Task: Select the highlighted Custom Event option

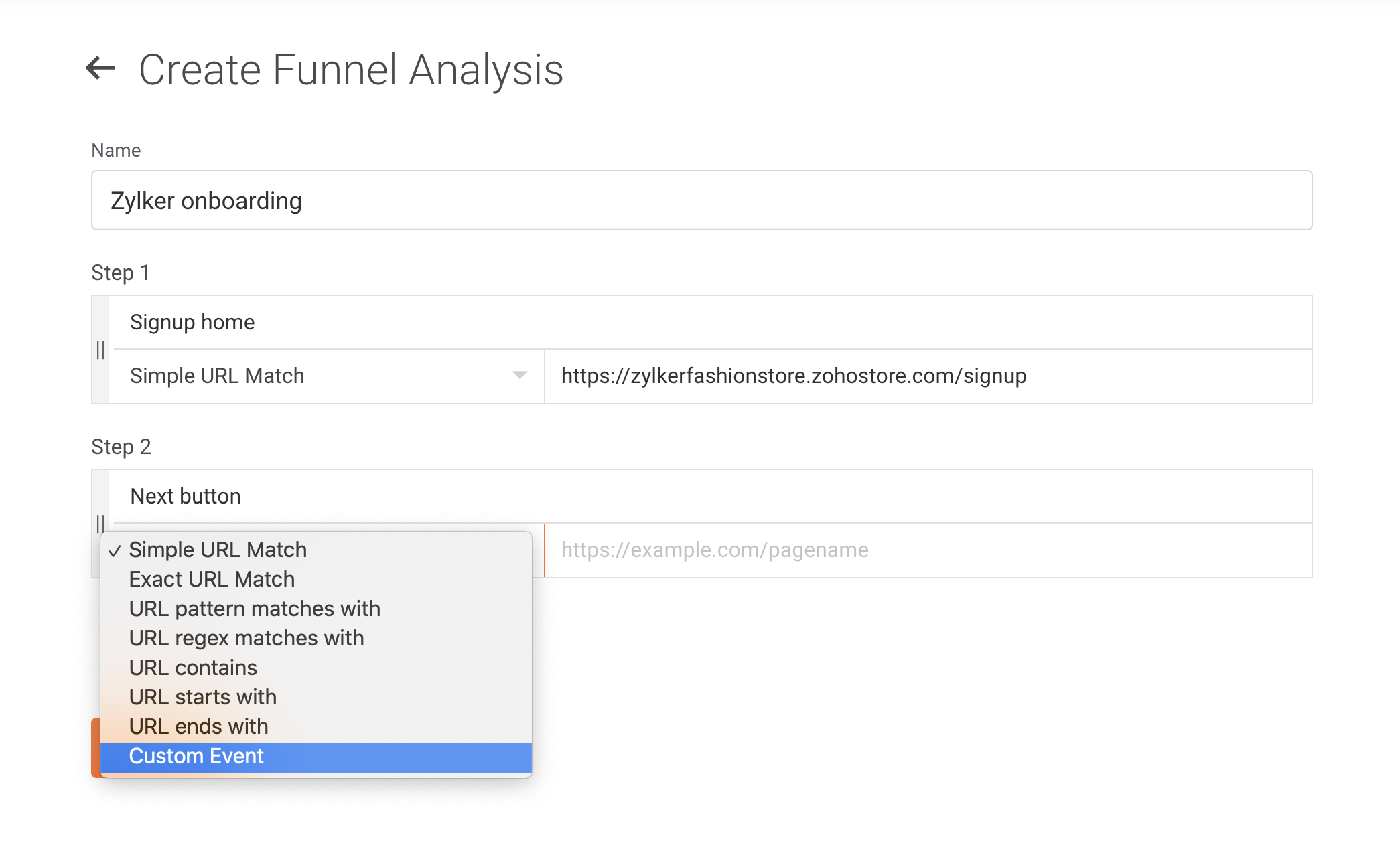Action: pyautogui.click(x=196, y=757)
